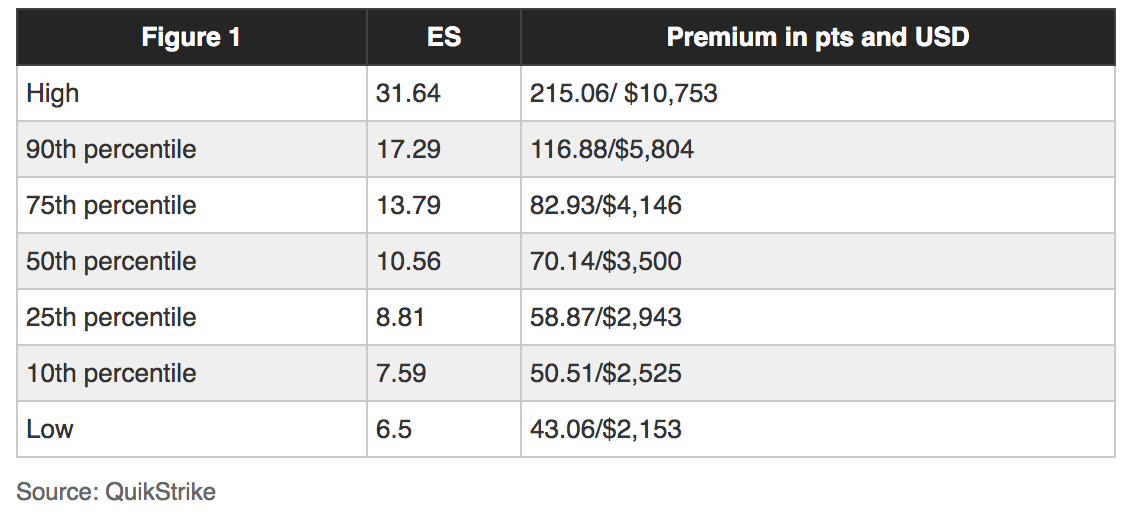Select the 90th percentile row label
Viewport: 1126px width, 516px height.
point(111,150)
